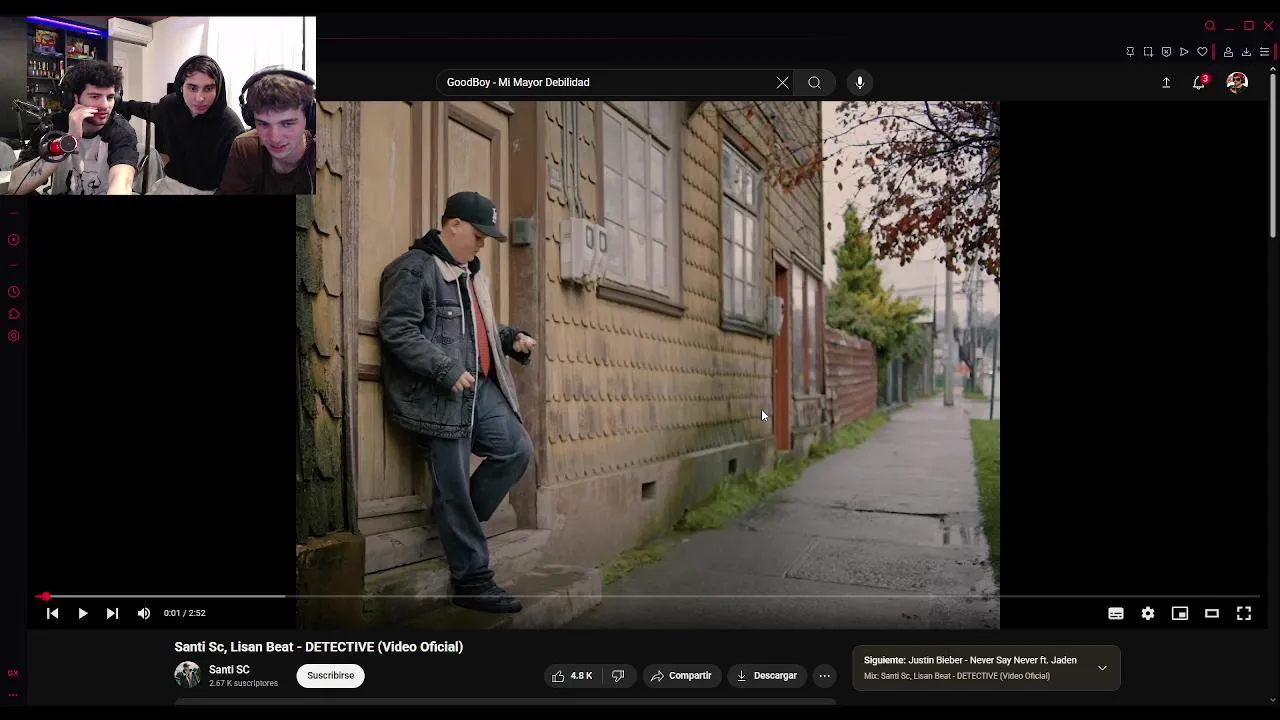1280x720 pixels.
Task: Click the Justin Bieber next-up title
Action: (x=970, y=660)
